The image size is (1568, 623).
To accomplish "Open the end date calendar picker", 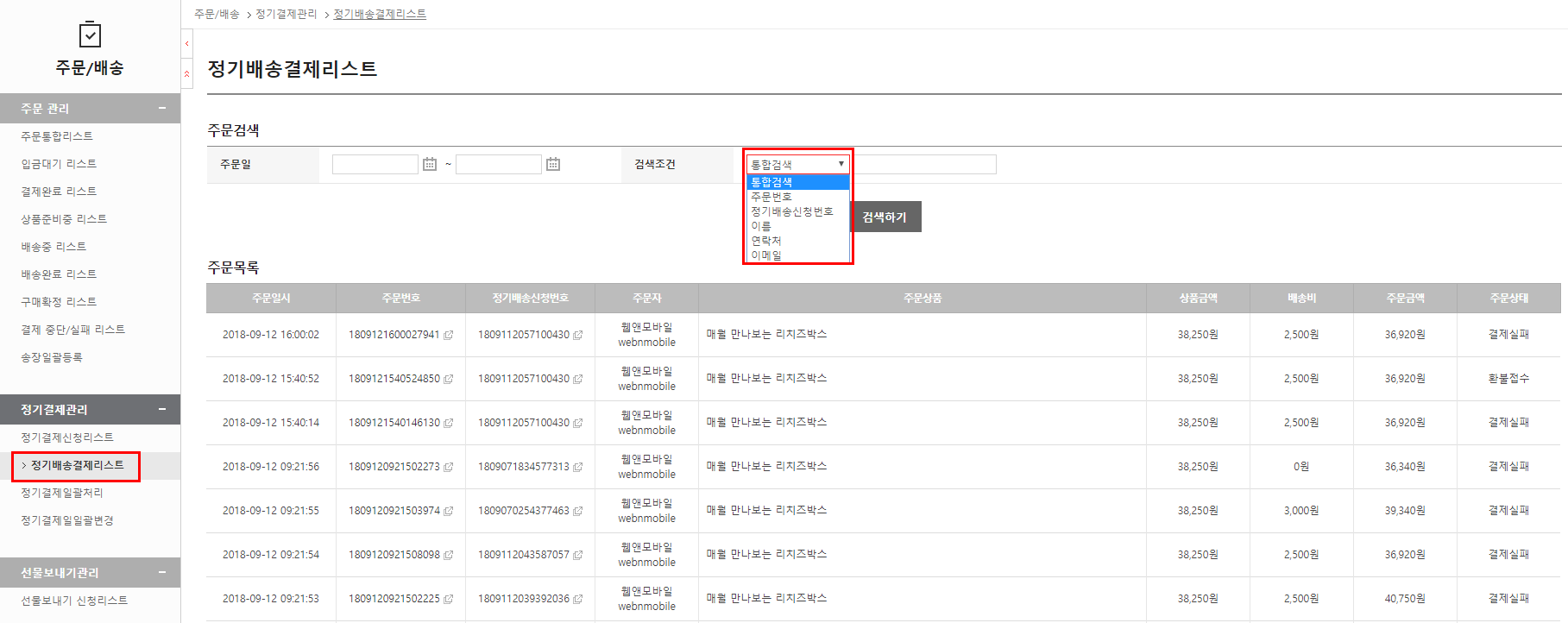I will (553, 164).
